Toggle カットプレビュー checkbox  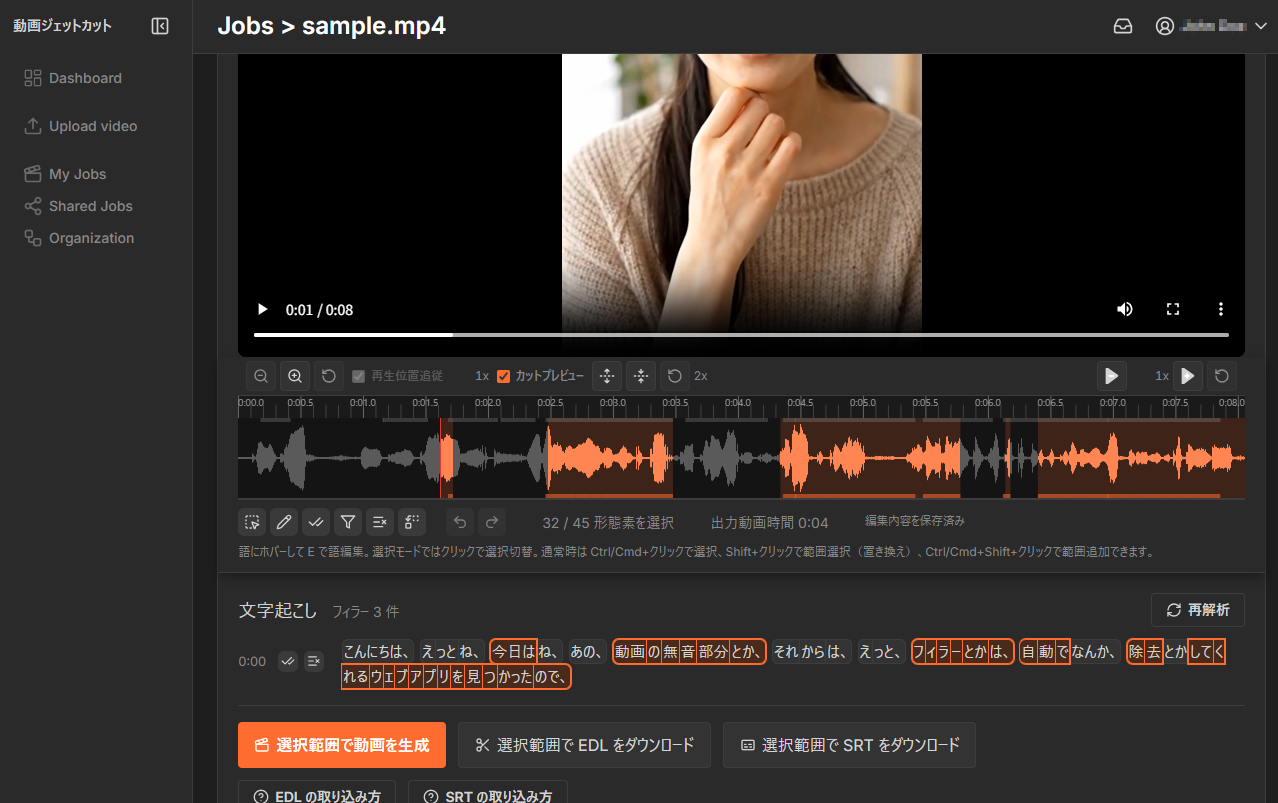point(504,376)
